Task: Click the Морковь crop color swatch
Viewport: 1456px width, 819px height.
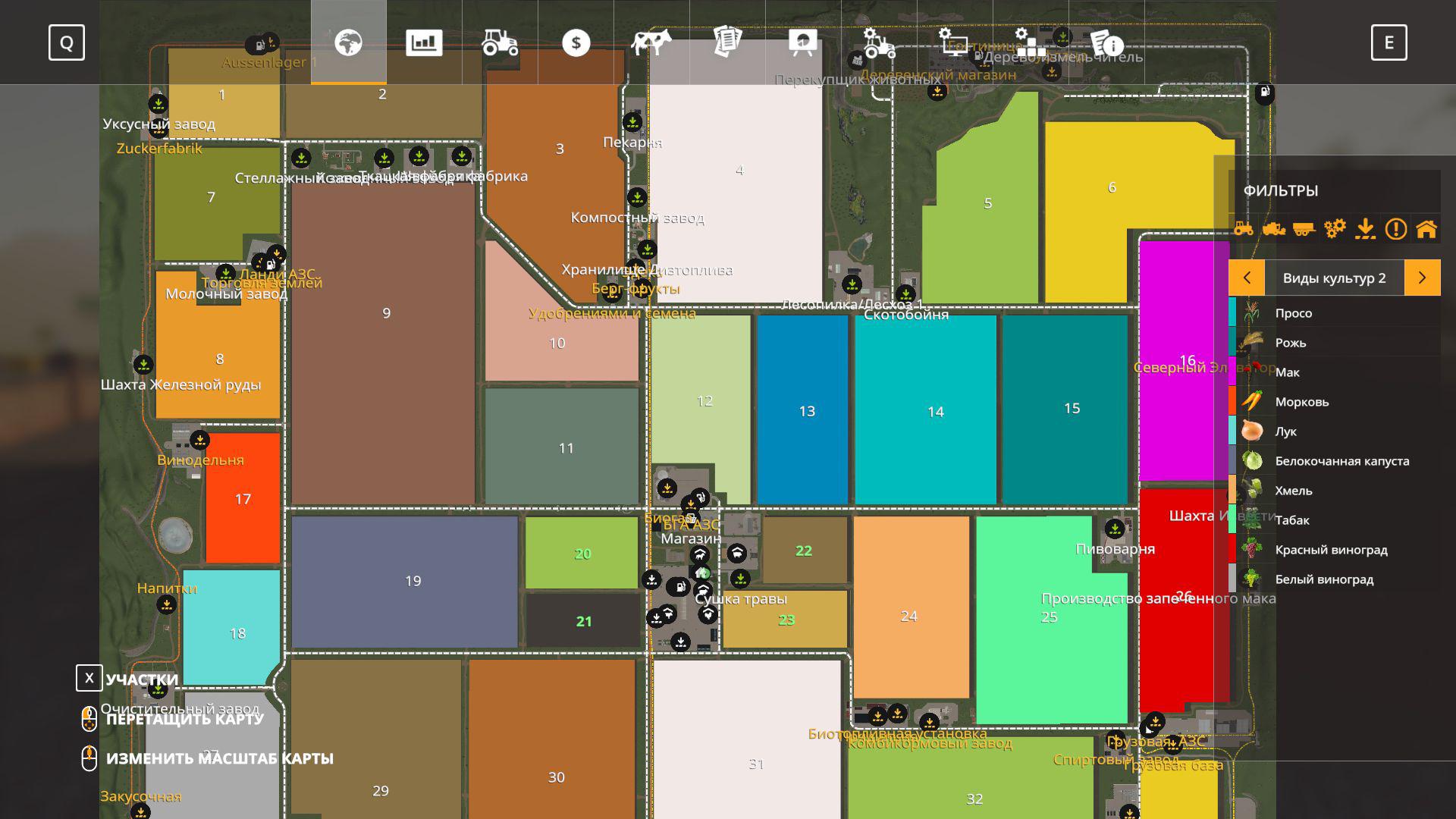Action: pos(1232,401)
